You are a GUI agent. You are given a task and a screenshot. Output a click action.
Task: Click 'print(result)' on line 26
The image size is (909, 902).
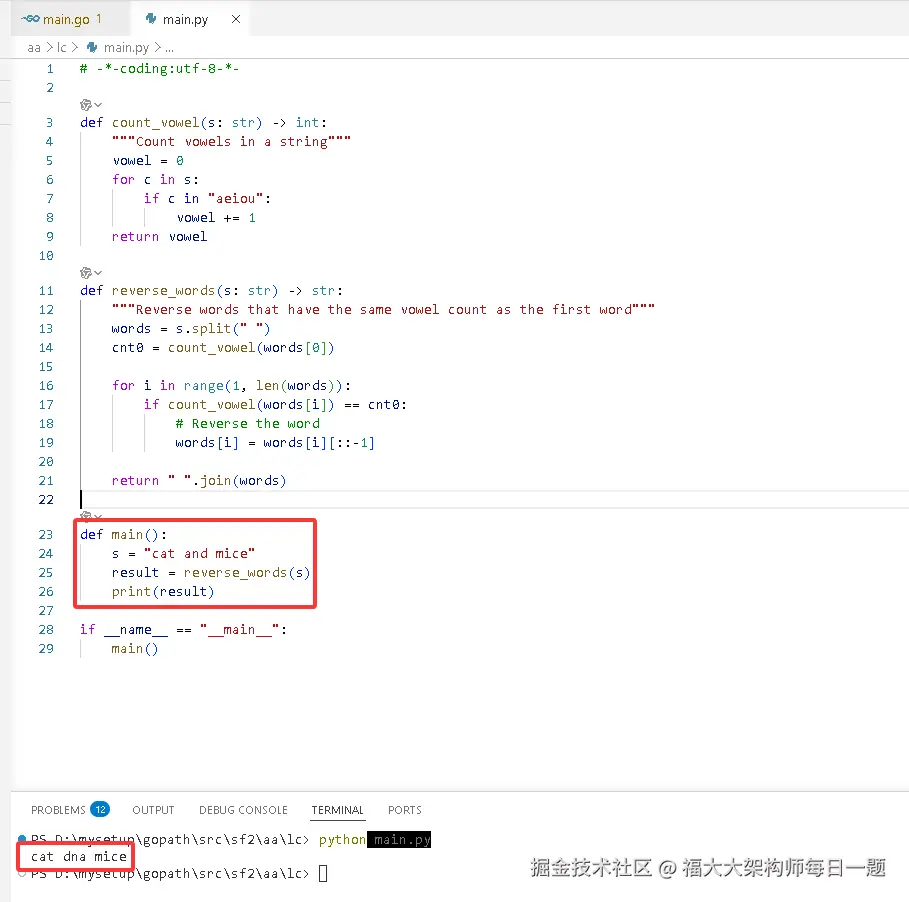click(163, 592)
